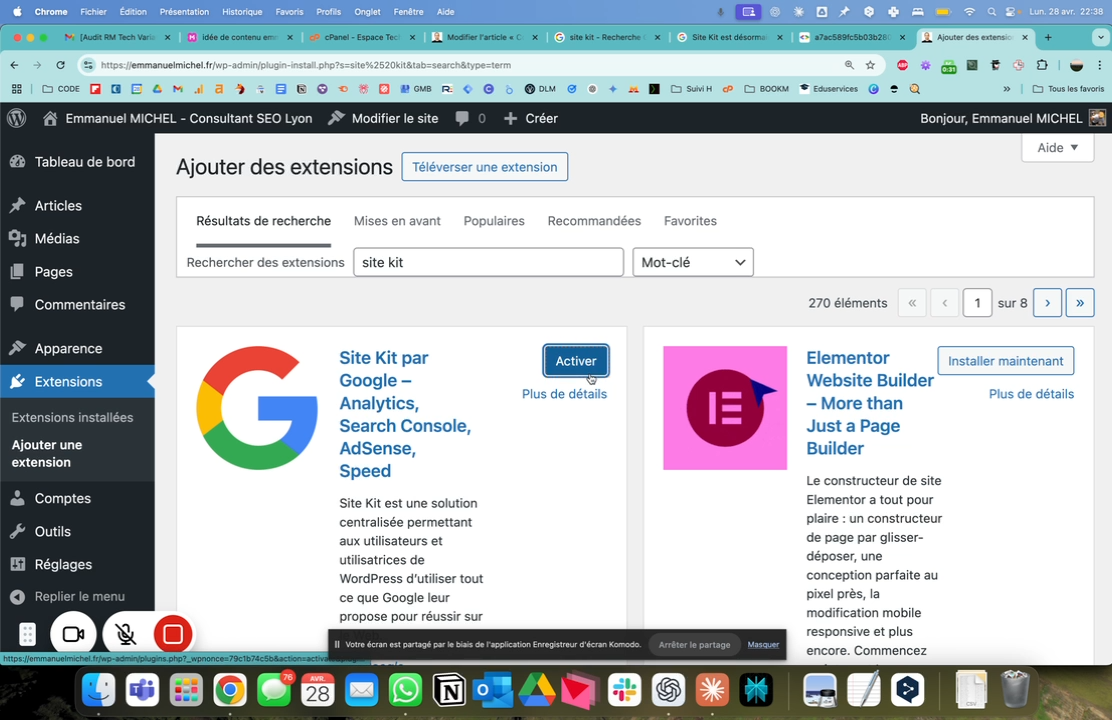1112x720 pixels.
Task: Switch to cPanel - Espace Tech tab
Action: pyautogui.click(x=362, y=37)
